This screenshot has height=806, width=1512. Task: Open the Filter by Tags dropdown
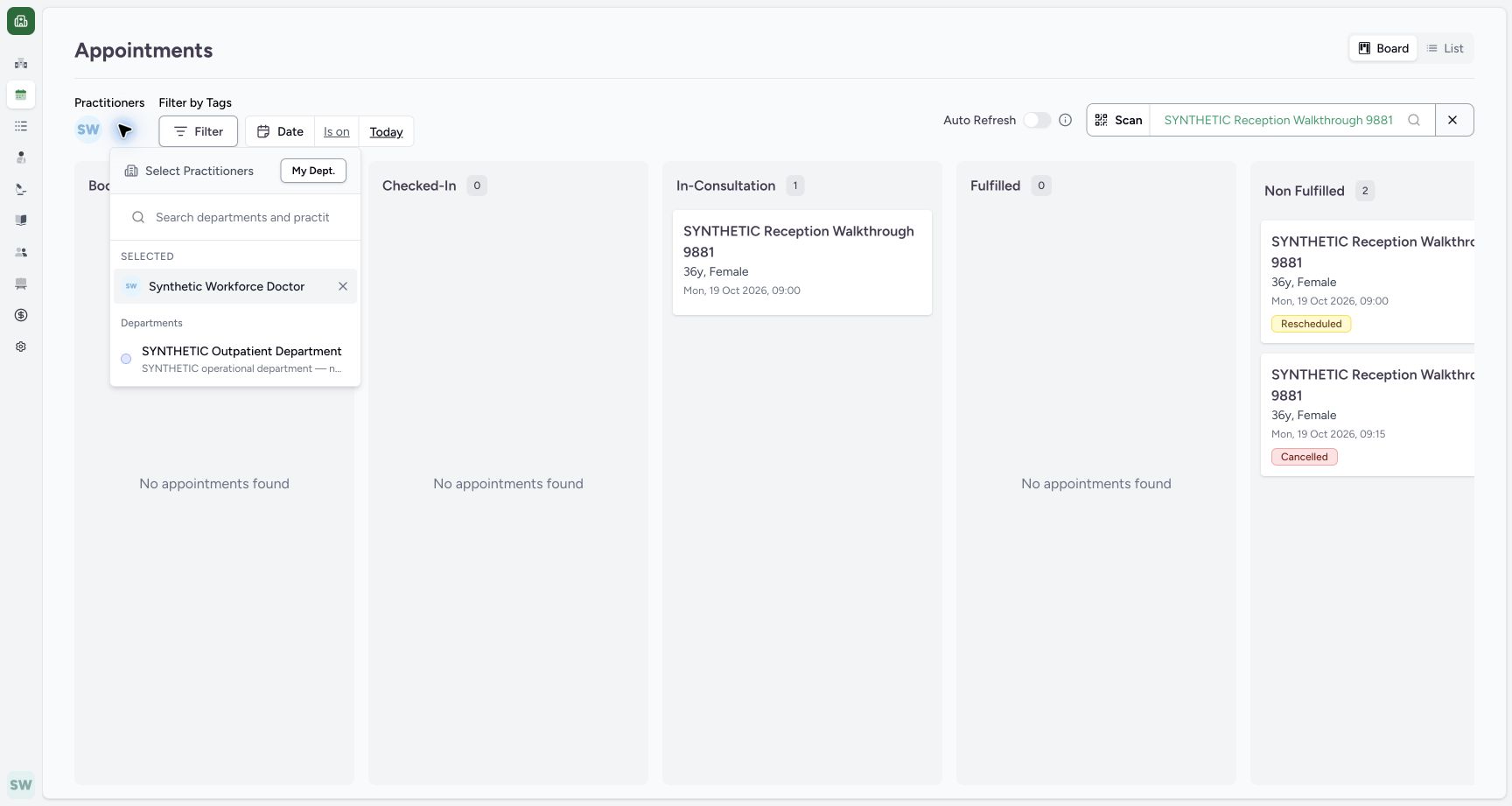tap(198, 131)
